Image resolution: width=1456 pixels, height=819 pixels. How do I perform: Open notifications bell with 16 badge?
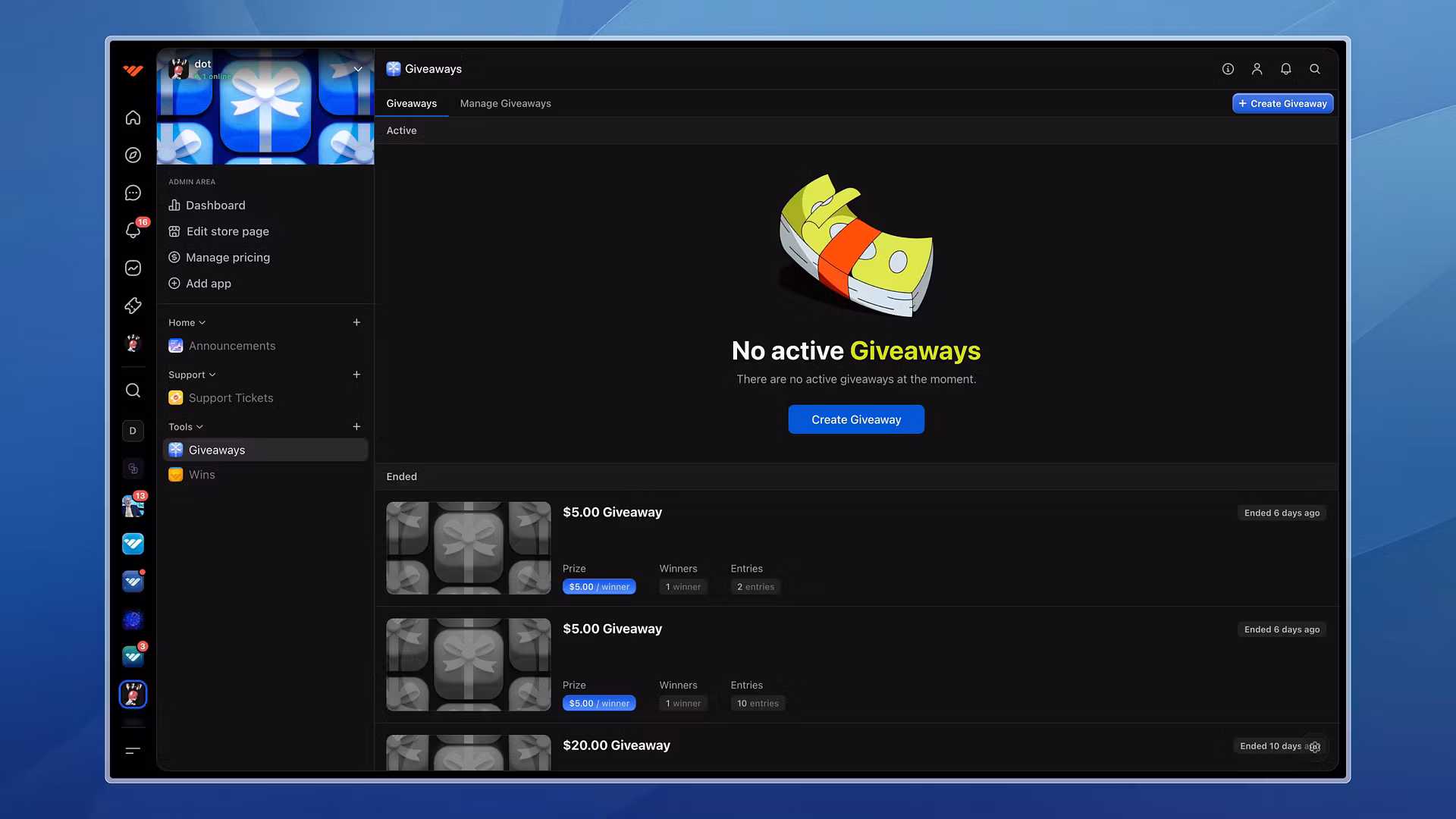tap(133, 231)
